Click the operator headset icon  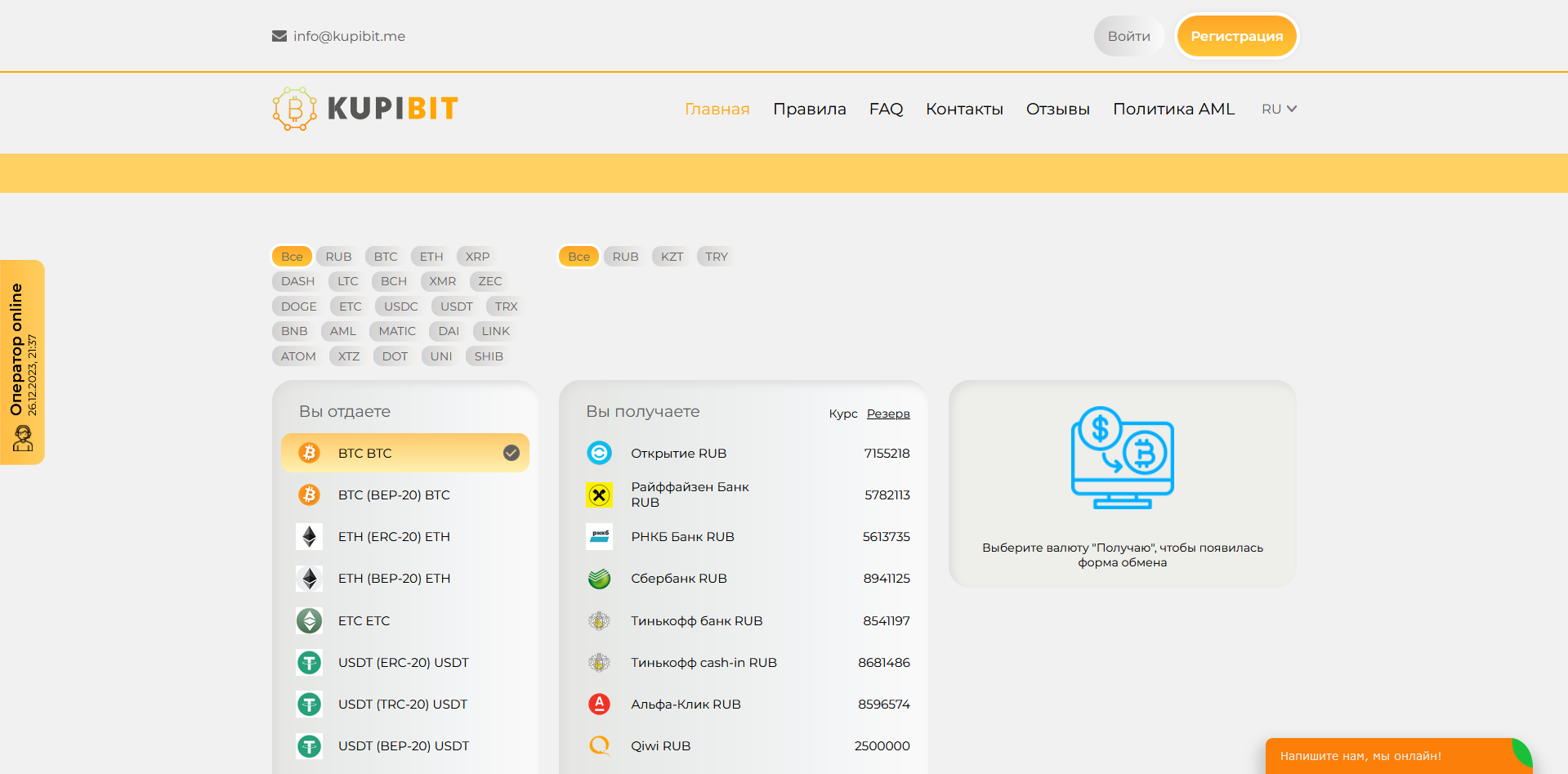click(23, 439)
